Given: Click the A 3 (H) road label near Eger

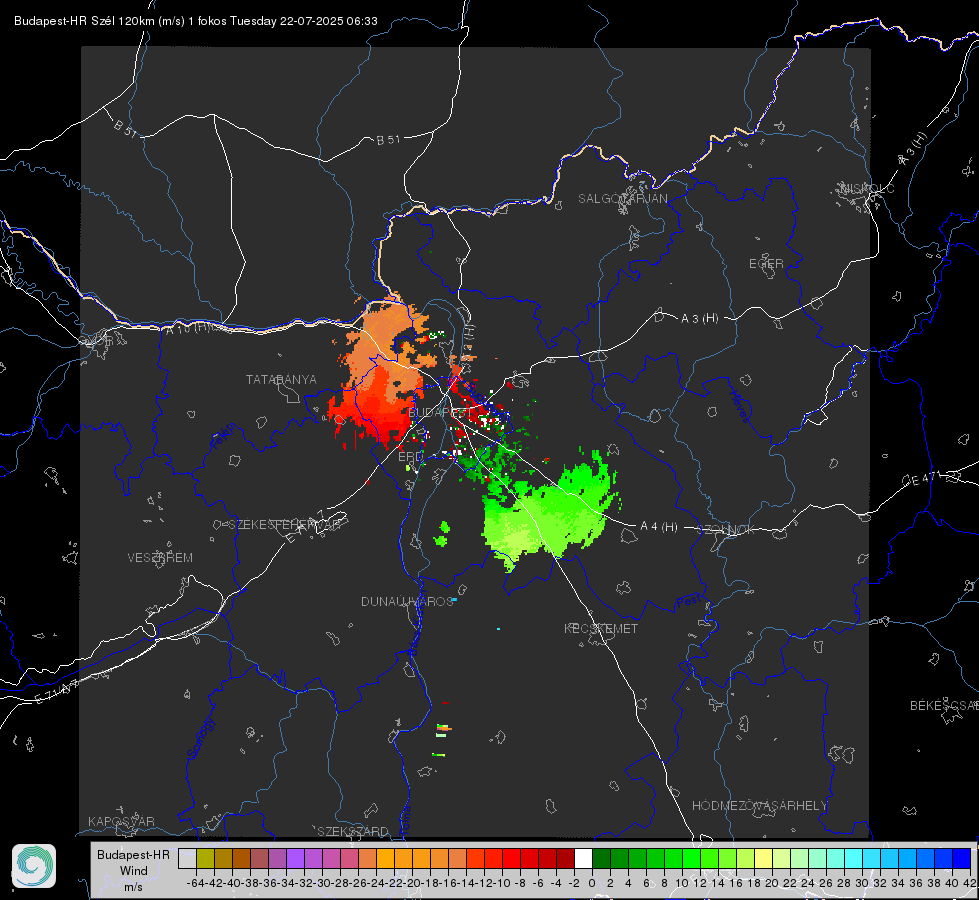Looking at the screenshot, I should 699,319.
